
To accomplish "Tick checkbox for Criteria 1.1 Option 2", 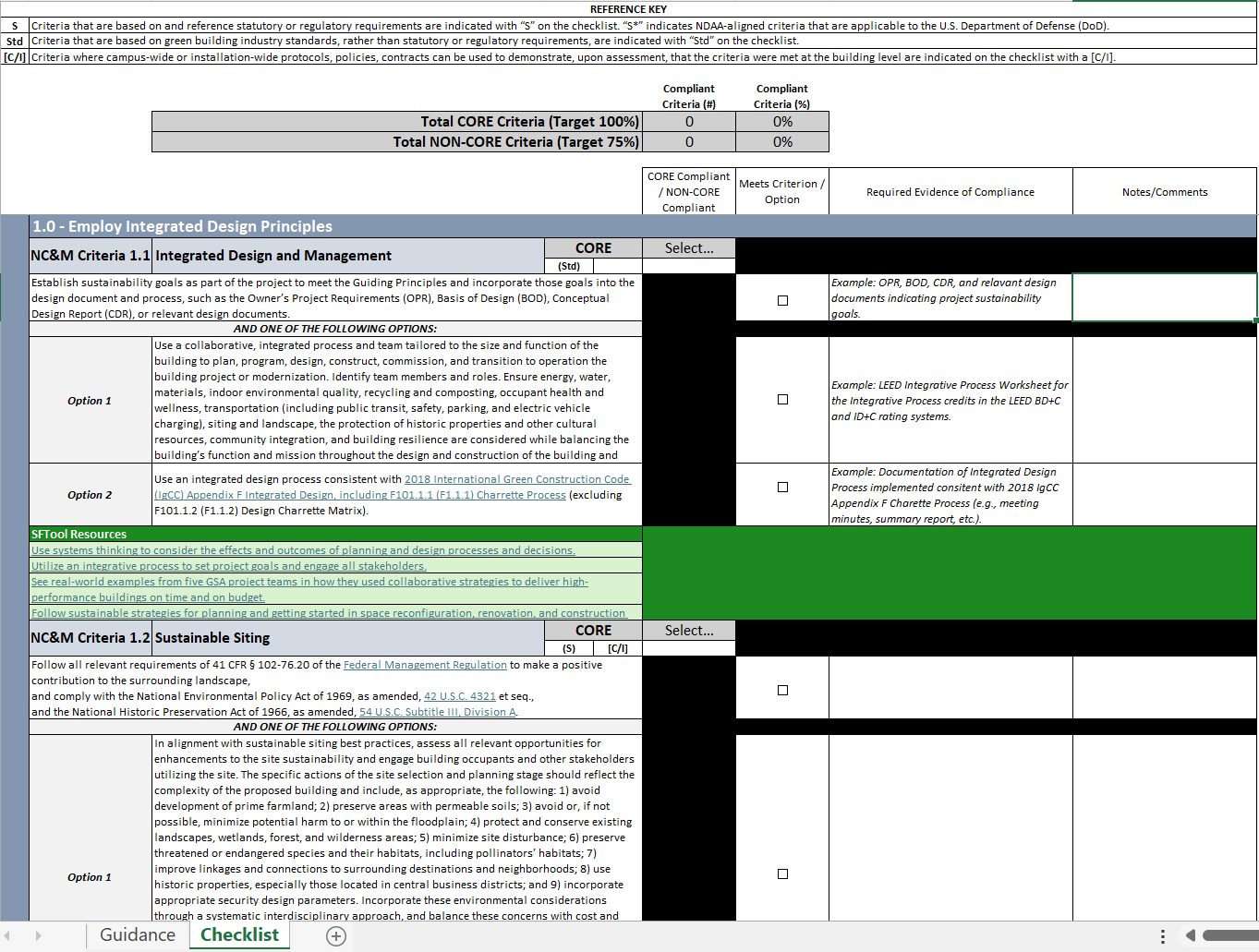I will coord(782,487).
